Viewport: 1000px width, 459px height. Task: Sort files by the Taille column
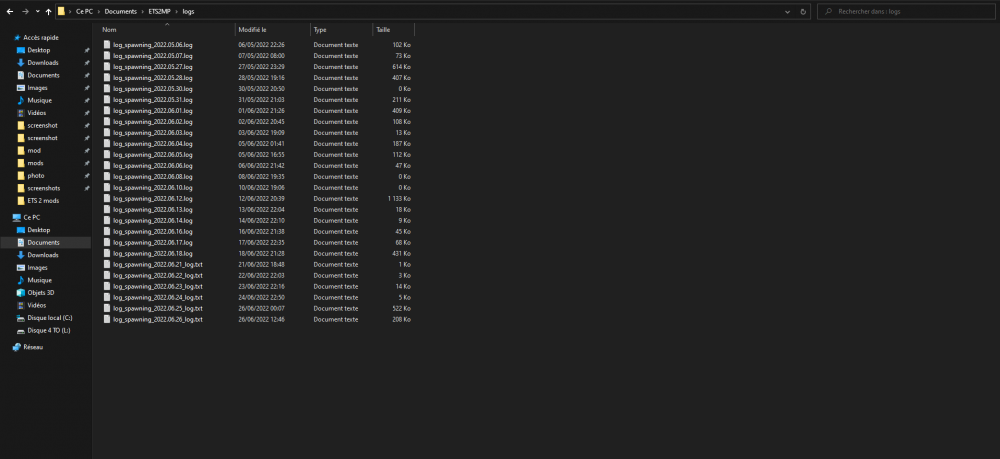(383, 30)
